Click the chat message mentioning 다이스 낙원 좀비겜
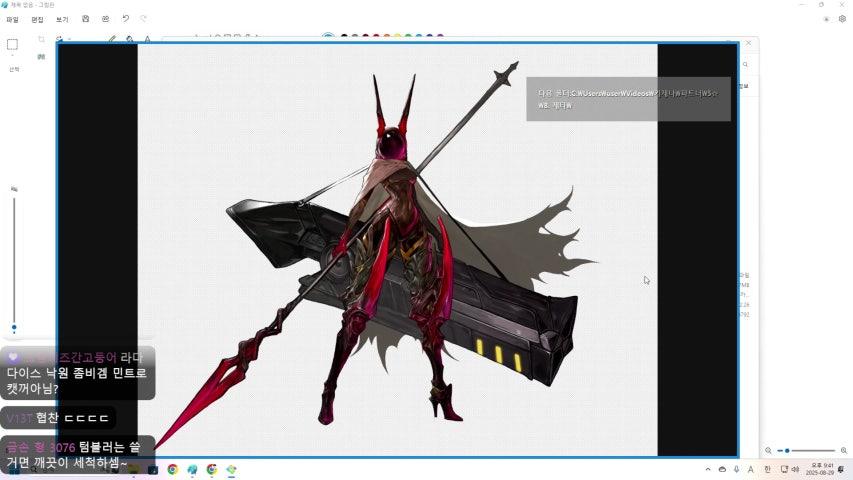The height and width of the screenshot is (480, 853). click(x=77, y=373)
